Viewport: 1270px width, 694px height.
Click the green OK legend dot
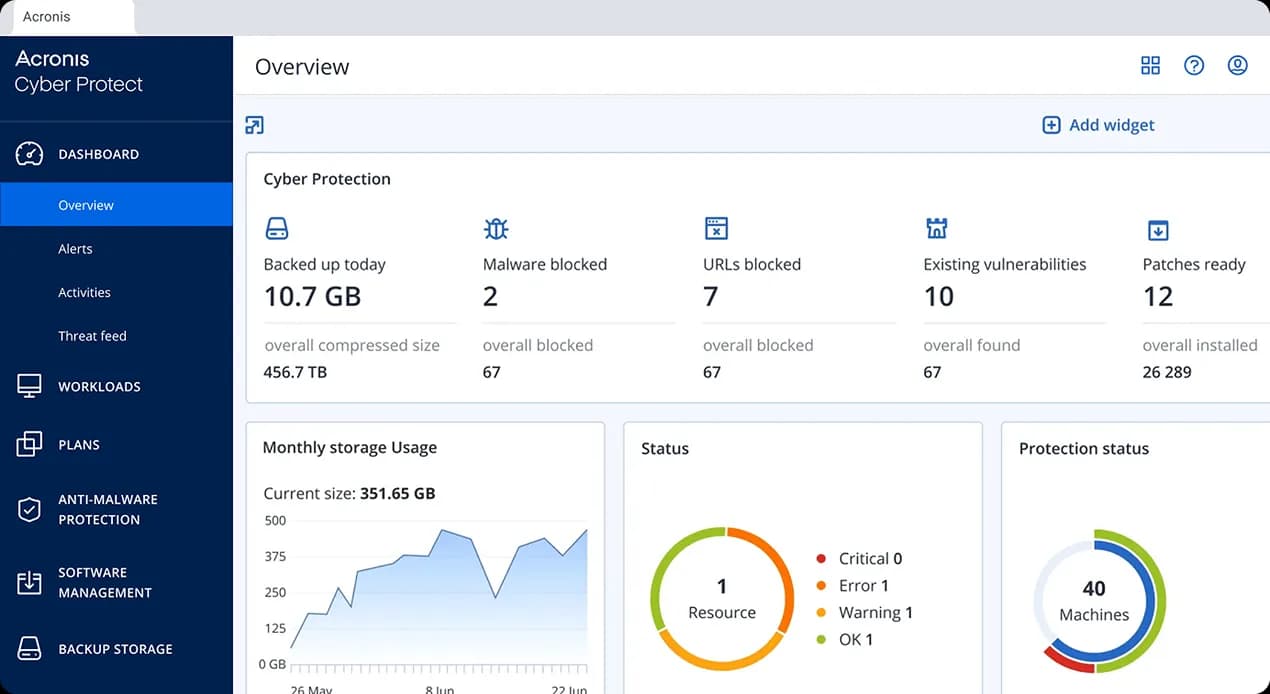(x=823, y=639)
